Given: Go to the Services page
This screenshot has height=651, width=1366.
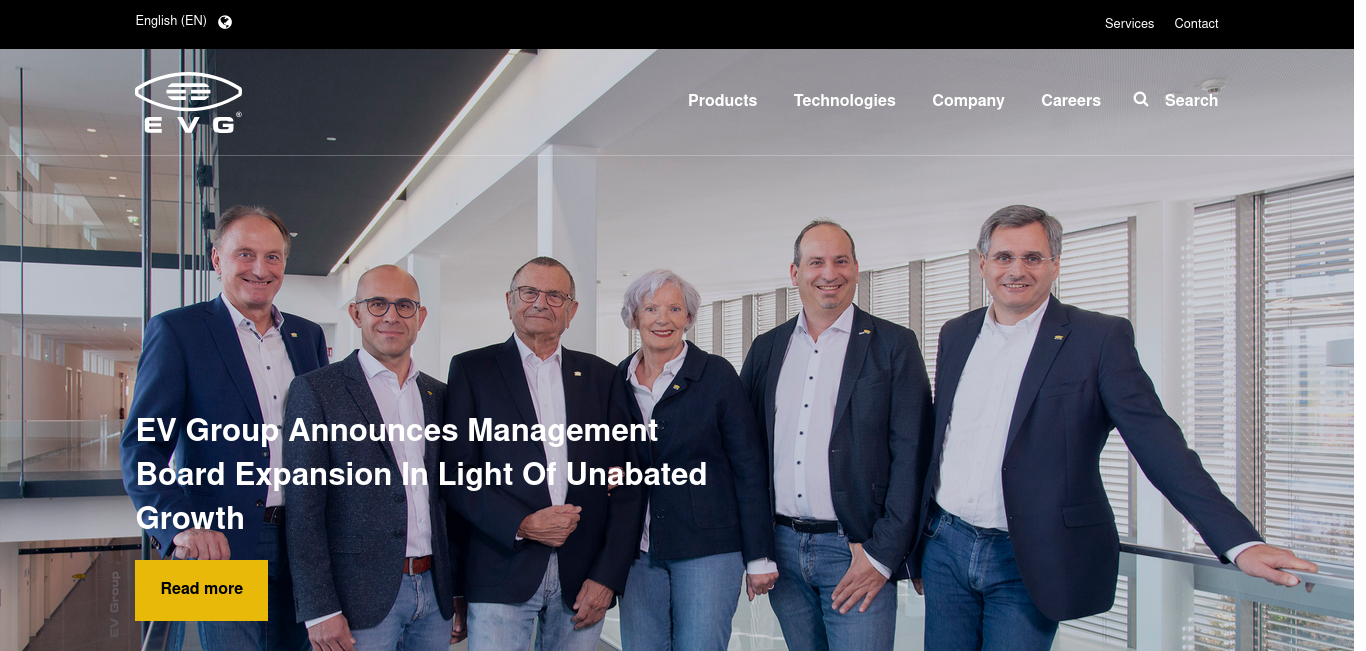Looking at the screenshot, I should point(1129,23).
